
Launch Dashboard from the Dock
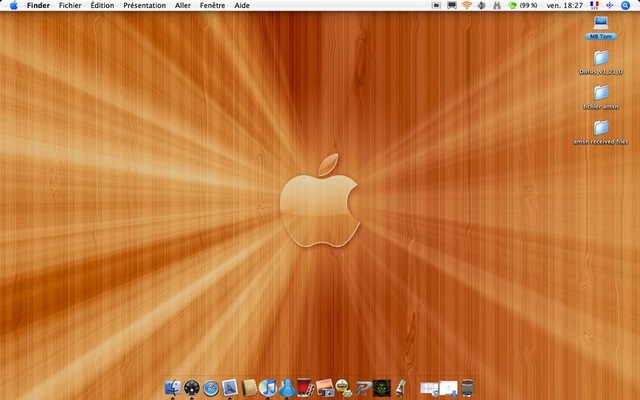(192, 388)
